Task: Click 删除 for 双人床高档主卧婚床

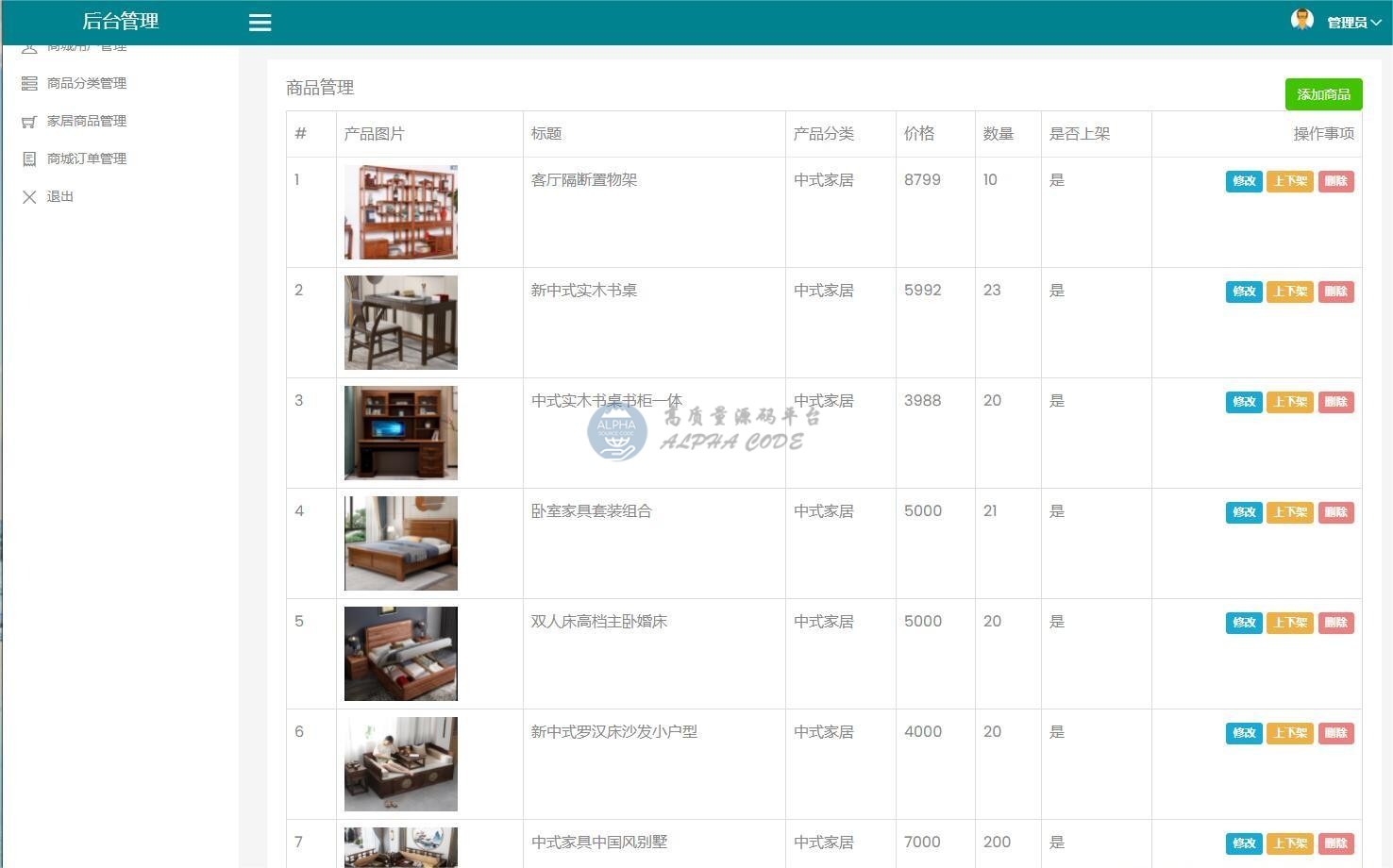Action: [x=1335, y=623]
